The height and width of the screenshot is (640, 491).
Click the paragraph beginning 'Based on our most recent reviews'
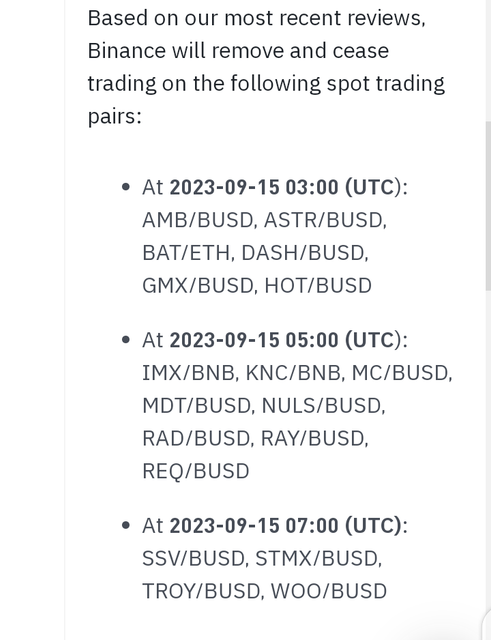tap(266, 67)
